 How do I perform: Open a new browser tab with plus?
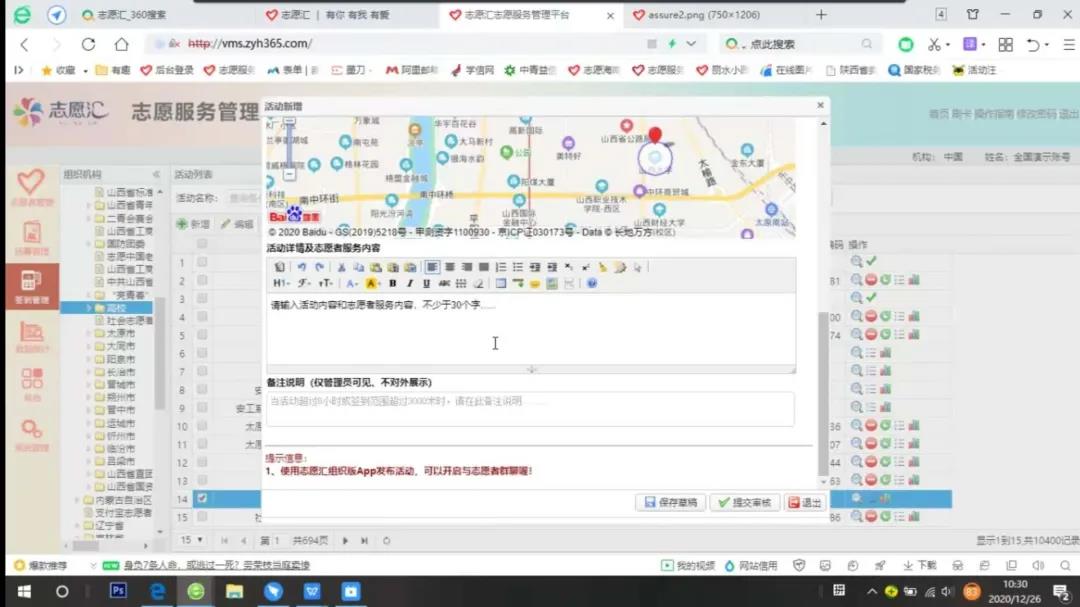[821, 14]
